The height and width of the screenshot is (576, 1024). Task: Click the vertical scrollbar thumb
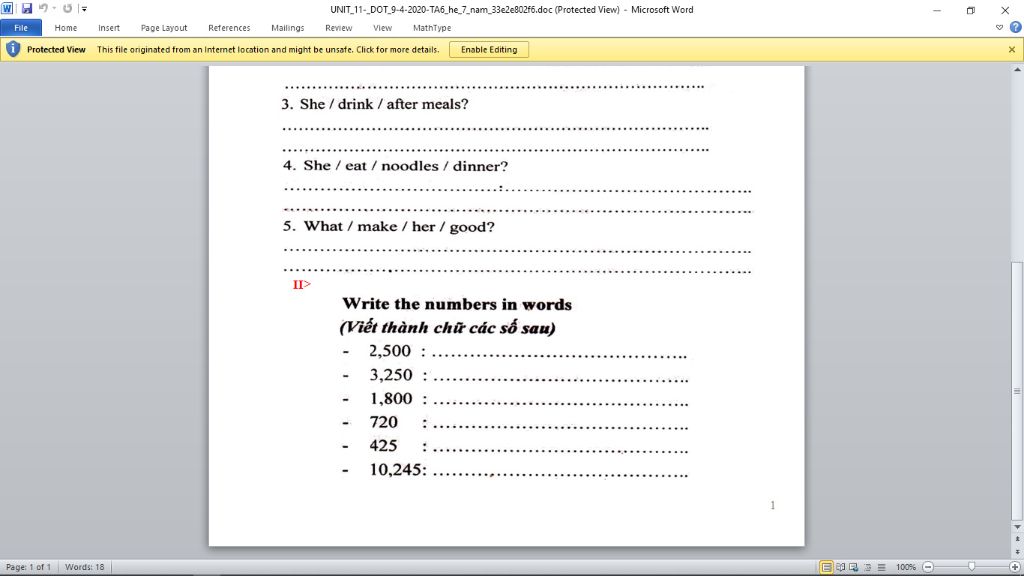[x=1017, y=391]
